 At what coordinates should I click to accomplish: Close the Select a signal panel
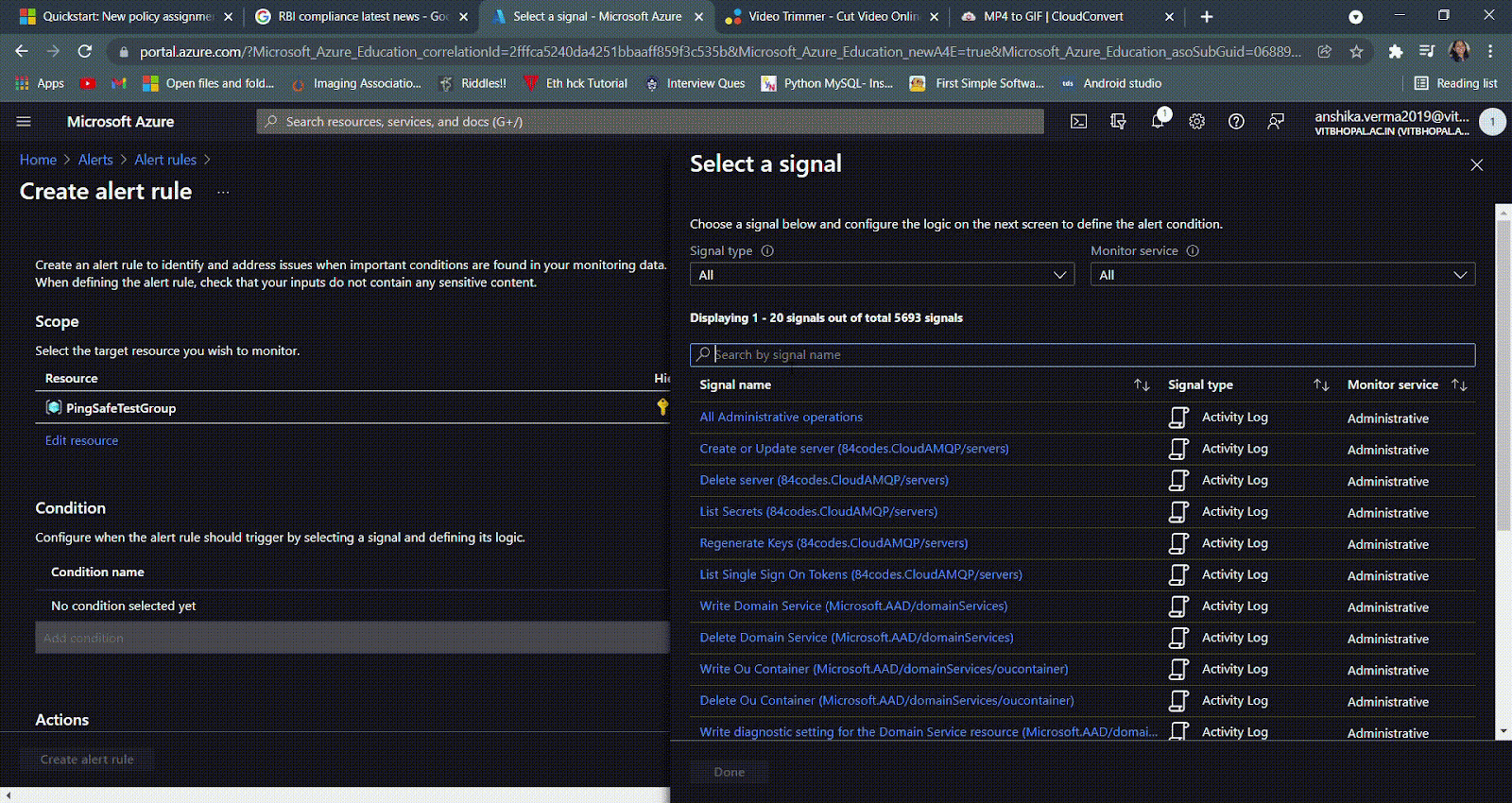(x=1476, y=165)
